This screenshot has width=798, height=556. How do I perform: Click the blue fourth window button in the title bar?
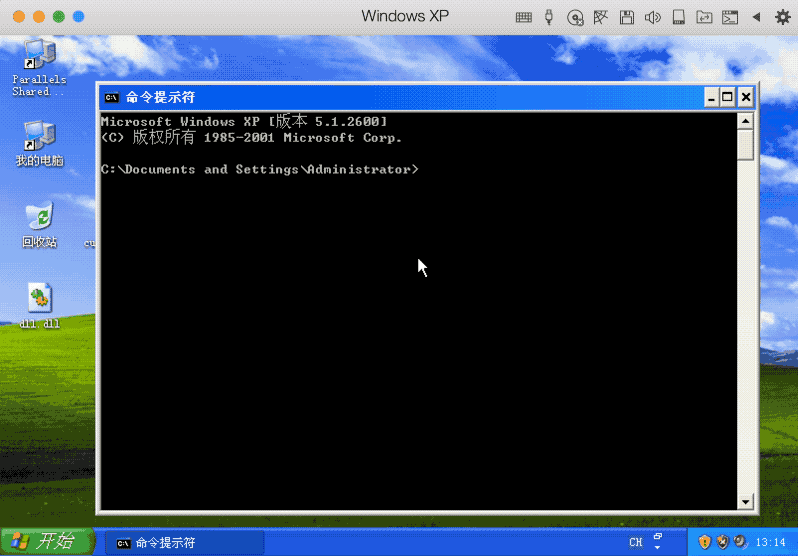78,16
